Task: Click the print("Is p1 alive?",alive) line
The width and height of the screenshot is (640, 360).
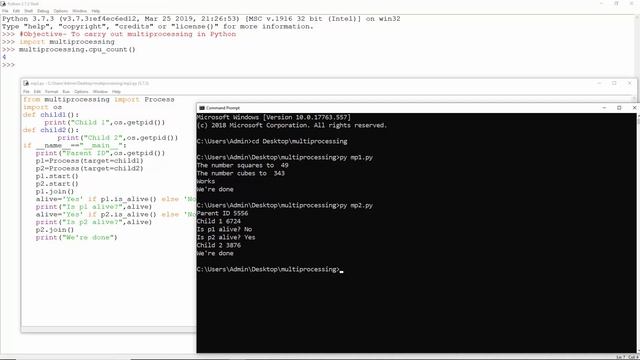Action: [93, 207]
